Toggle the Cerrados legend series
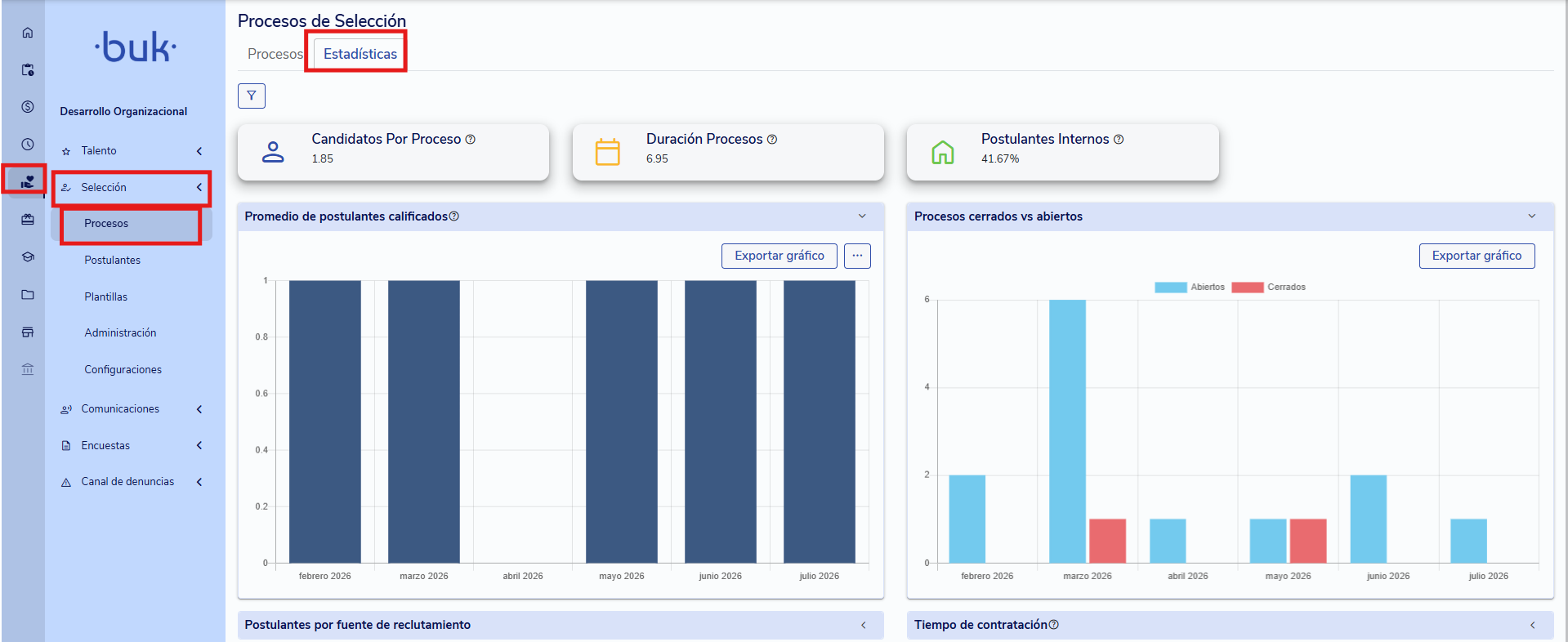The width and height of the screenshot is (1568, 642). coord(1269,287)
